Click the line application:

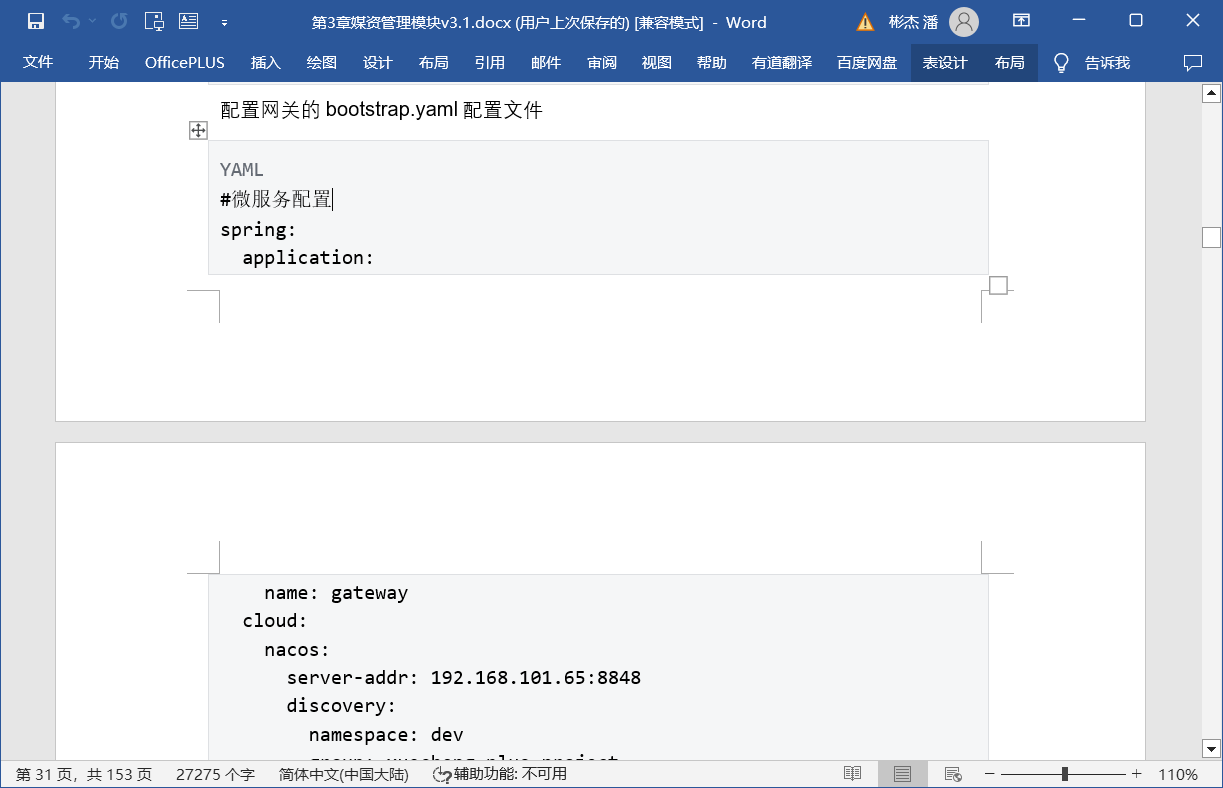click(308, 258)
